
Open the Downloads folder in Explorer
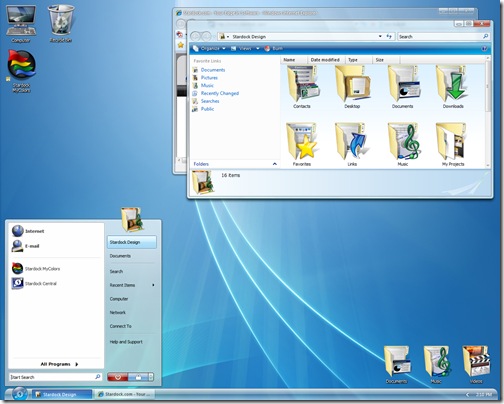pos(453,87)
